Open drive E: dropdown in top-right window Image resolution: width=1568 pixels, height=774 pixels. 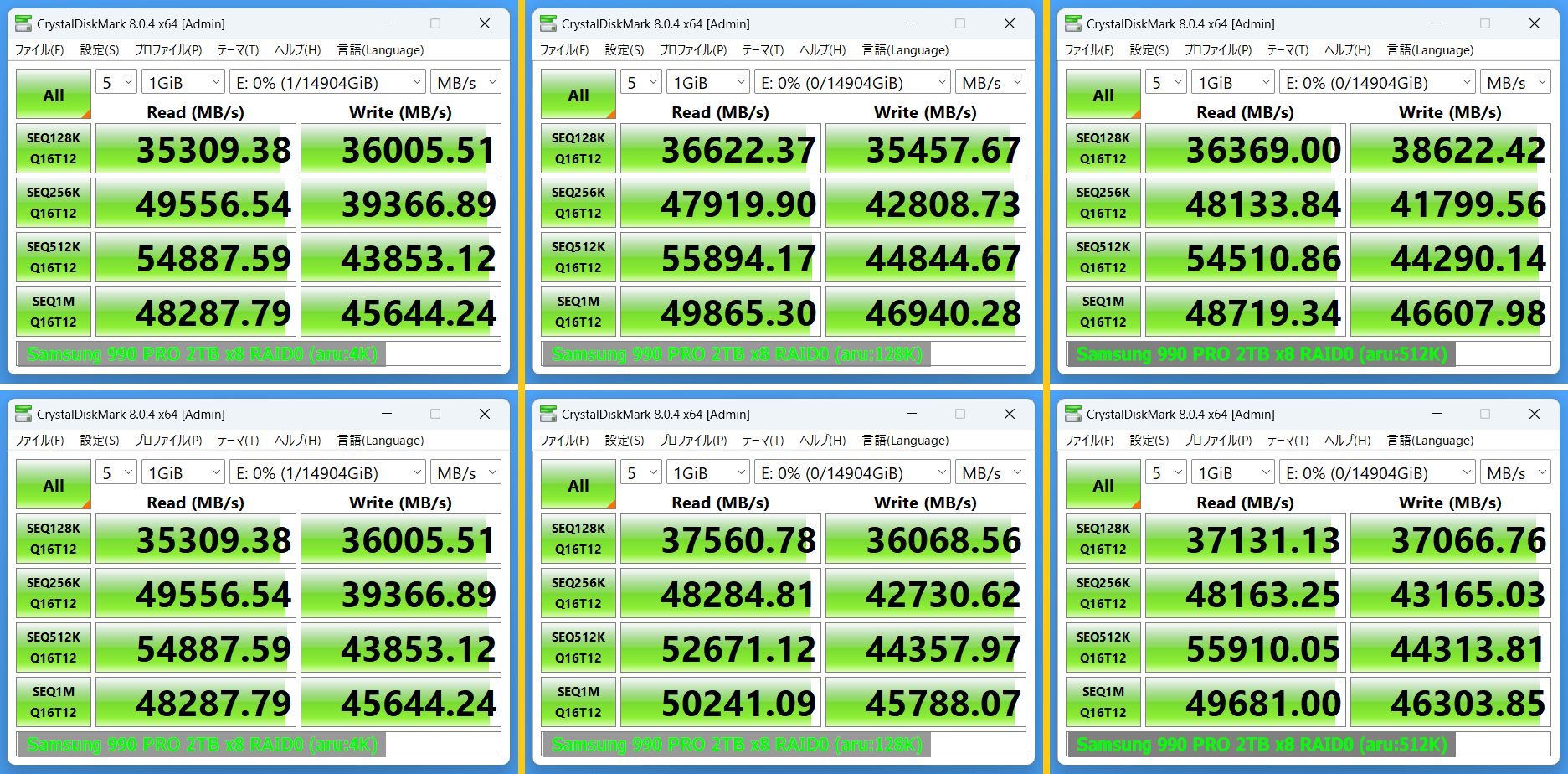(x=1377, y=82)
